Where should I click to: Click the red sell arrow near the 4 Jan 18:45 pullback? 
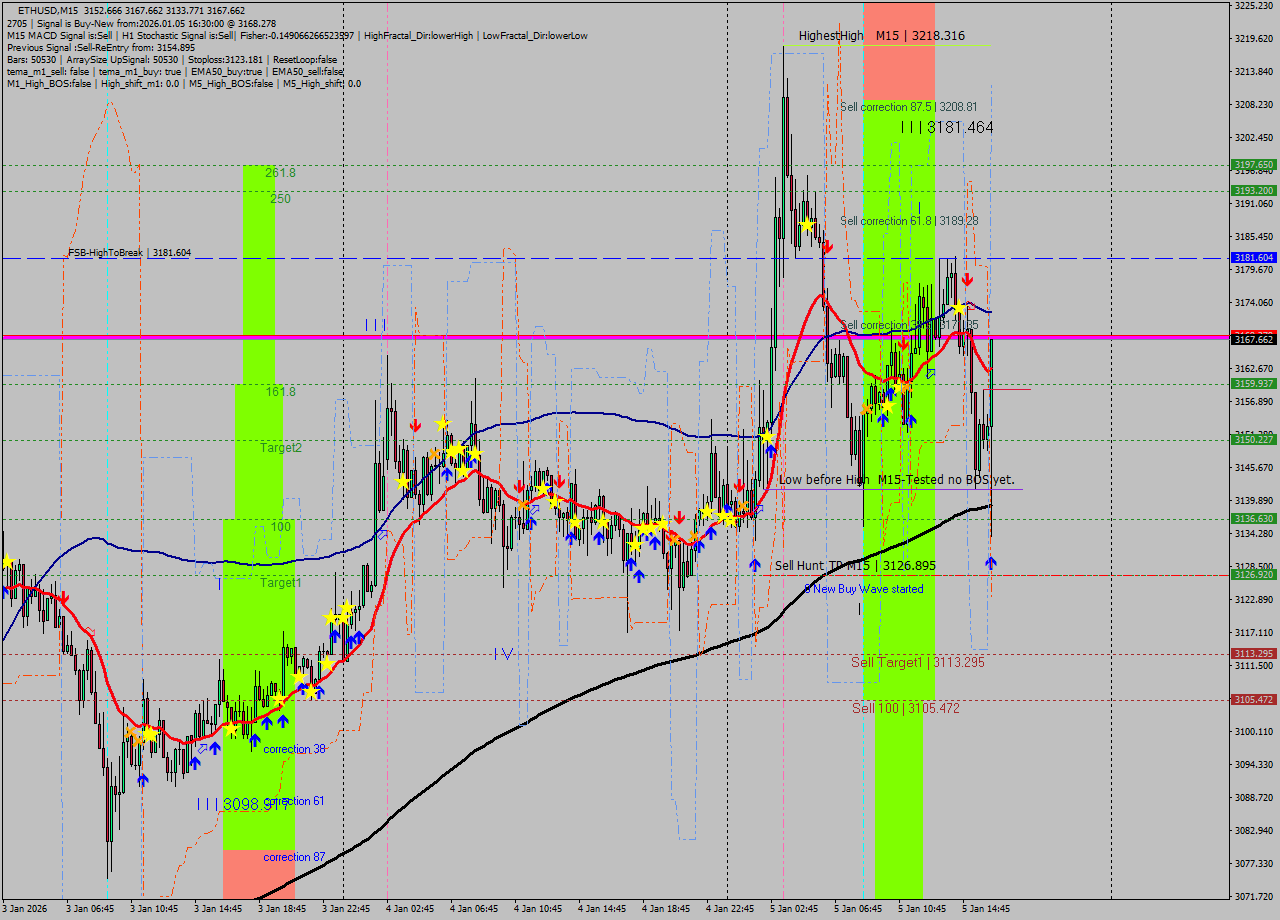pyautogui.click(x=679, y=516)
